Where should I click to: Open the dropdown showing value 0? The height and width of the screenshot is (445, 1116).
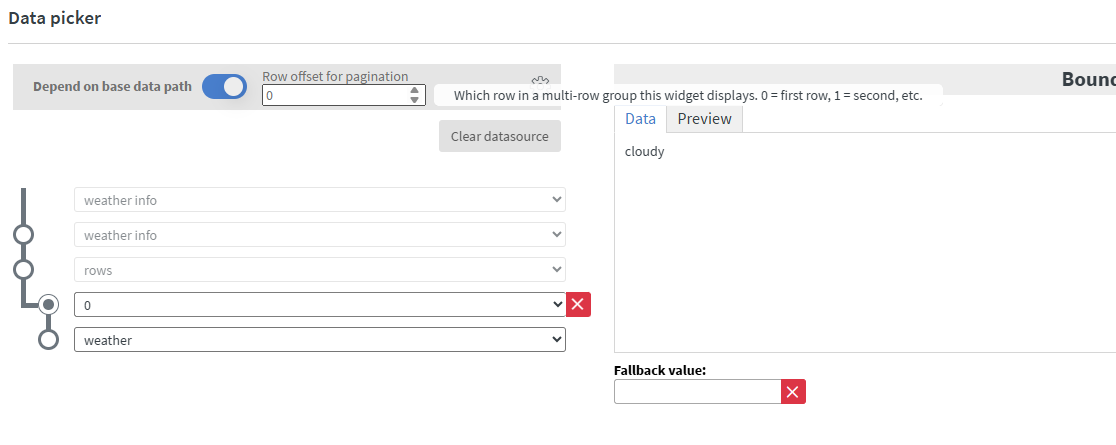click(320, 305)
